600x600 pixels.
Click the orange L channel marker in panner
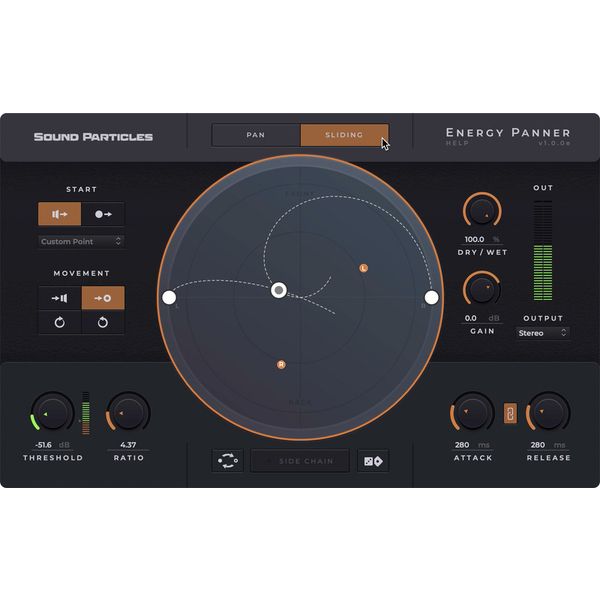point(363,268)
